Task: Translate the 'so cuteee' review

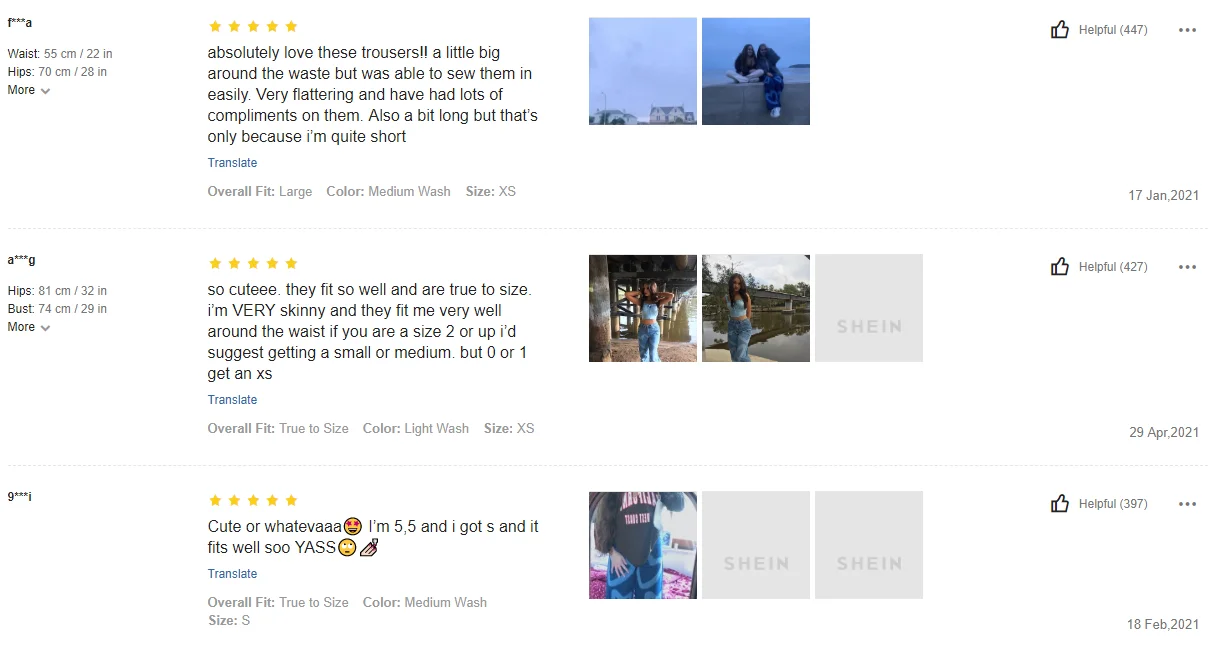Action: pos(232,400)
